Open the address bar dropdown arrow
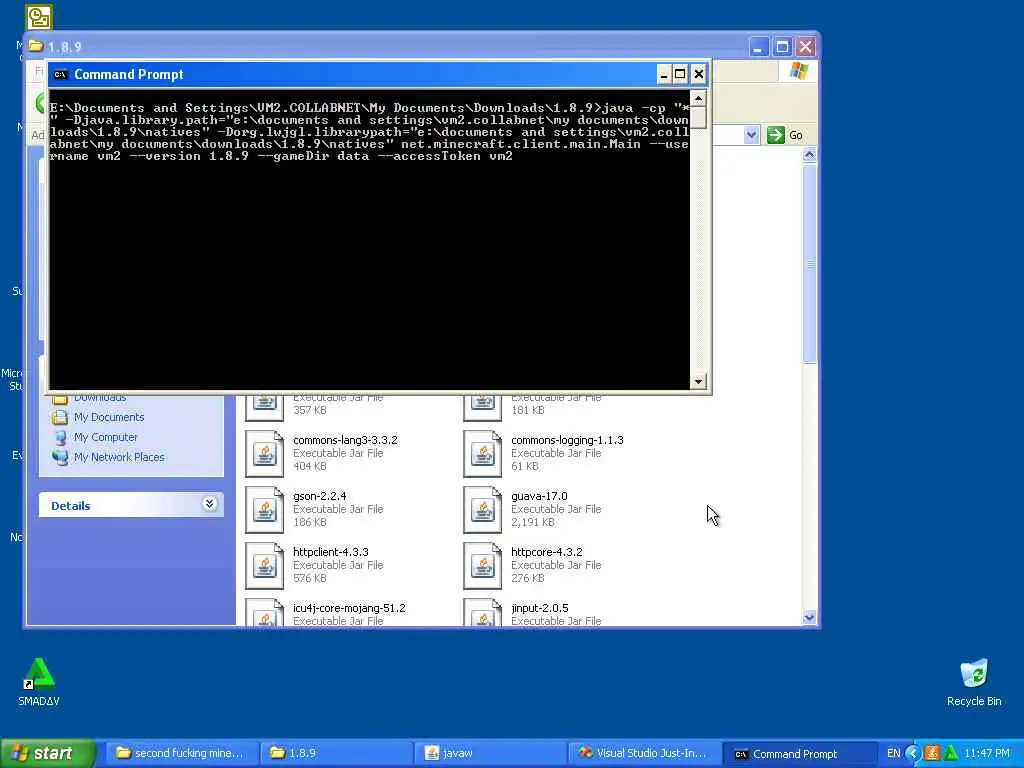This screenshot has height=768, width=1024. click(x=751, y=135)
